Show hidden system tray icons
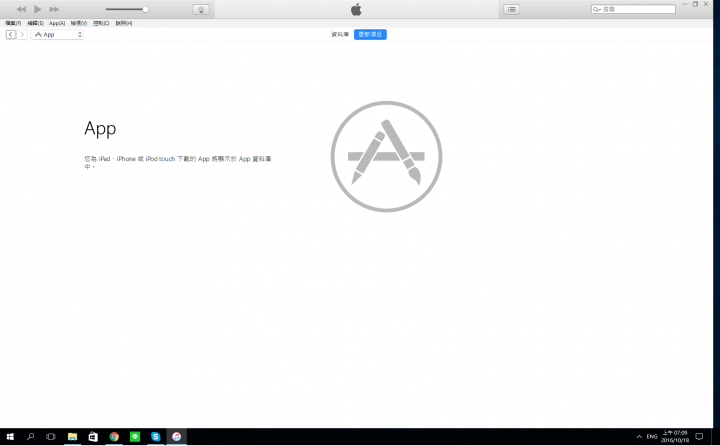Image resolution: width=720 pixels, height=446 pixels. coord(639,437)
